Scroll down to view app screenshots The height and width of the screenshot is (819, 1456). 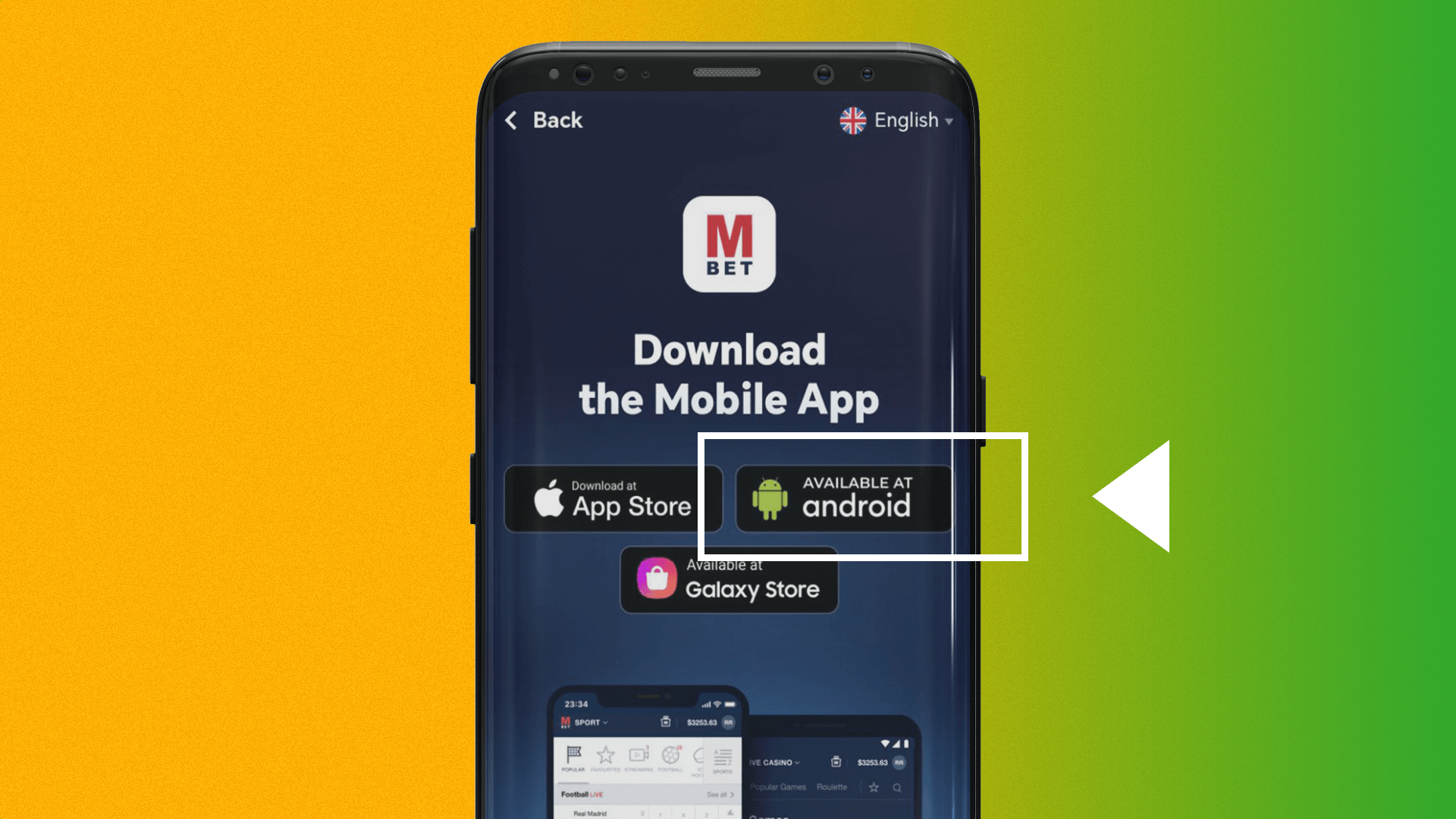729,750
